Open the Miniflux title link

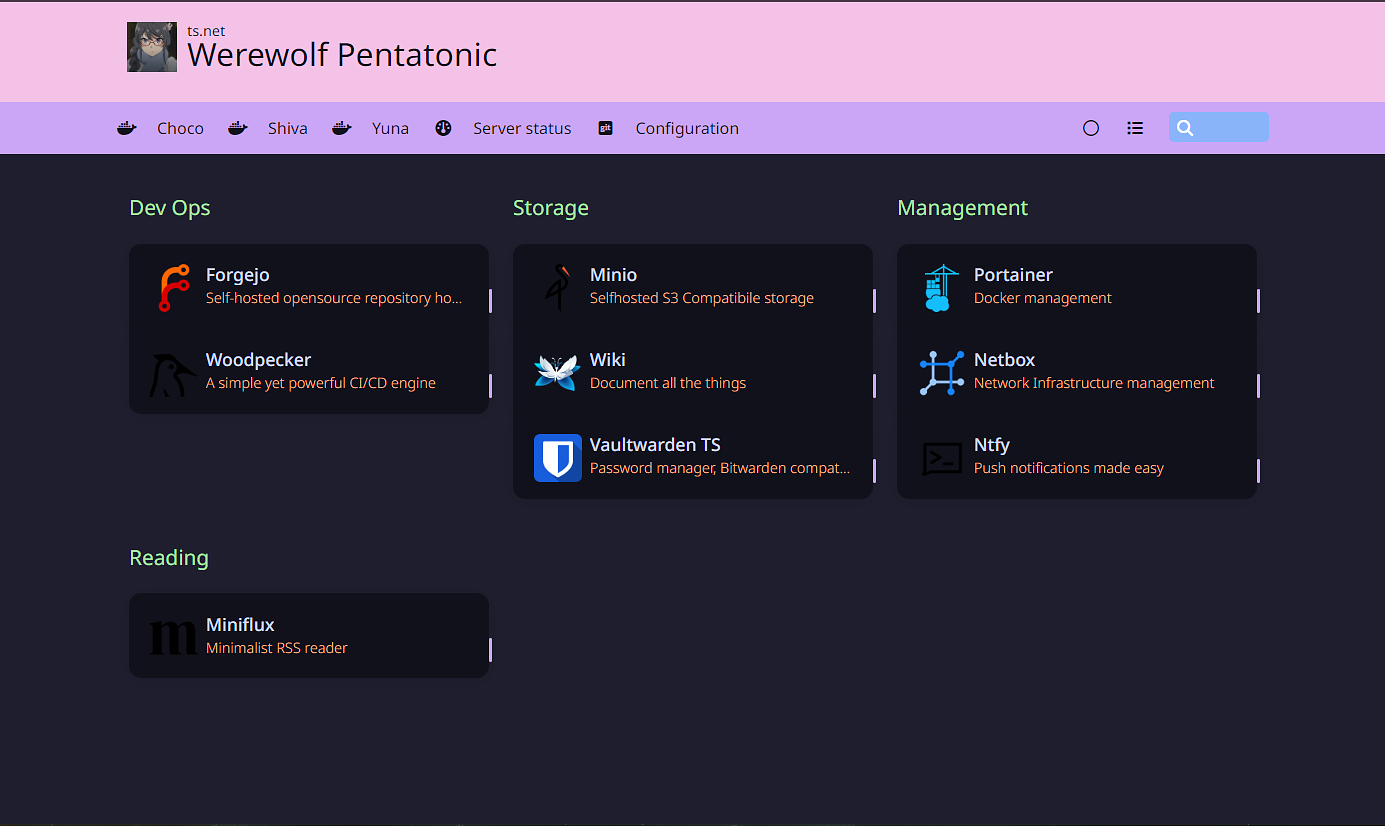(x=240, y=625)
